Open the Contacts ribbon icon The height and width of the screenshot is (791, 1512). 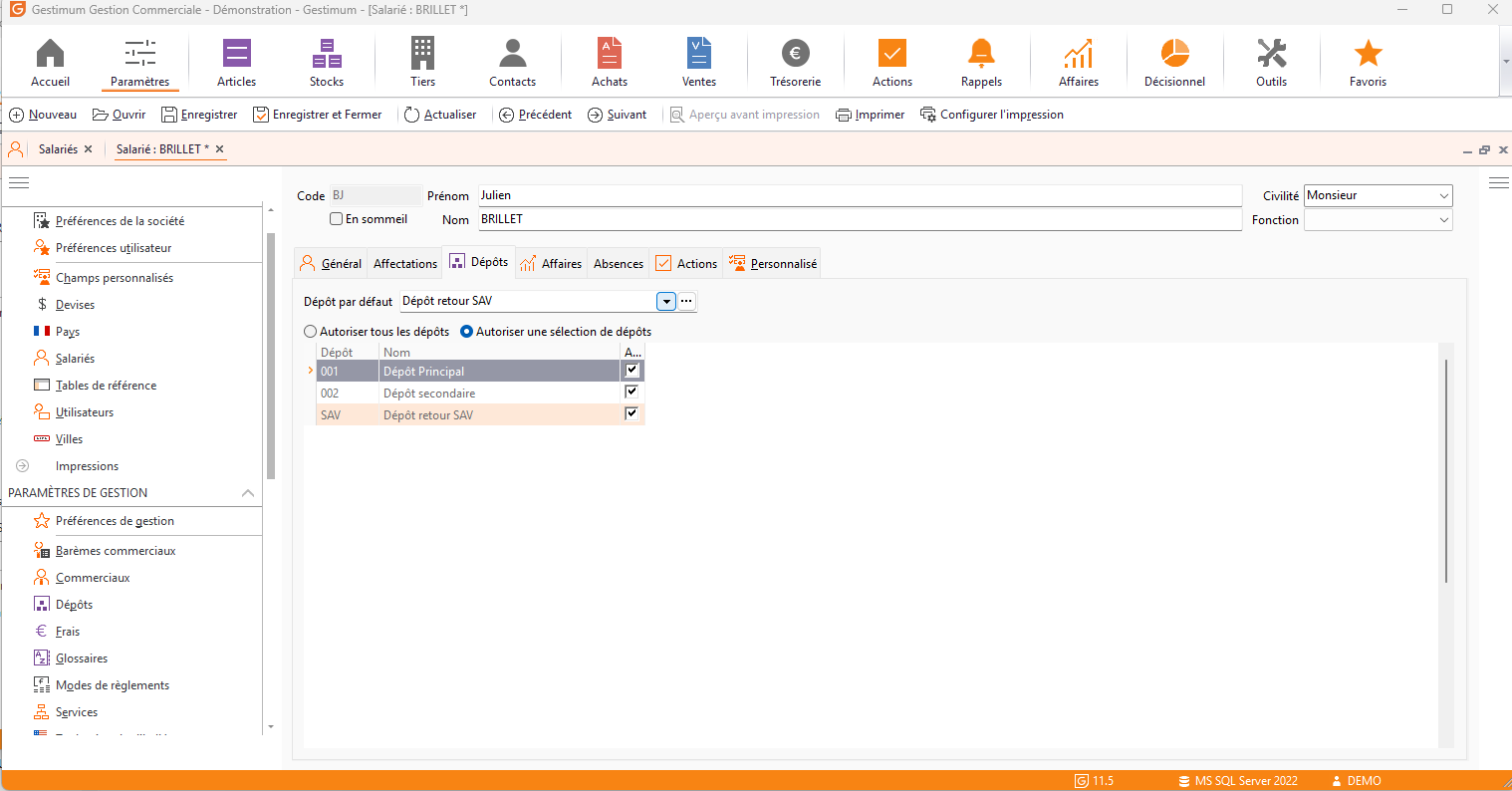[513, 62]
